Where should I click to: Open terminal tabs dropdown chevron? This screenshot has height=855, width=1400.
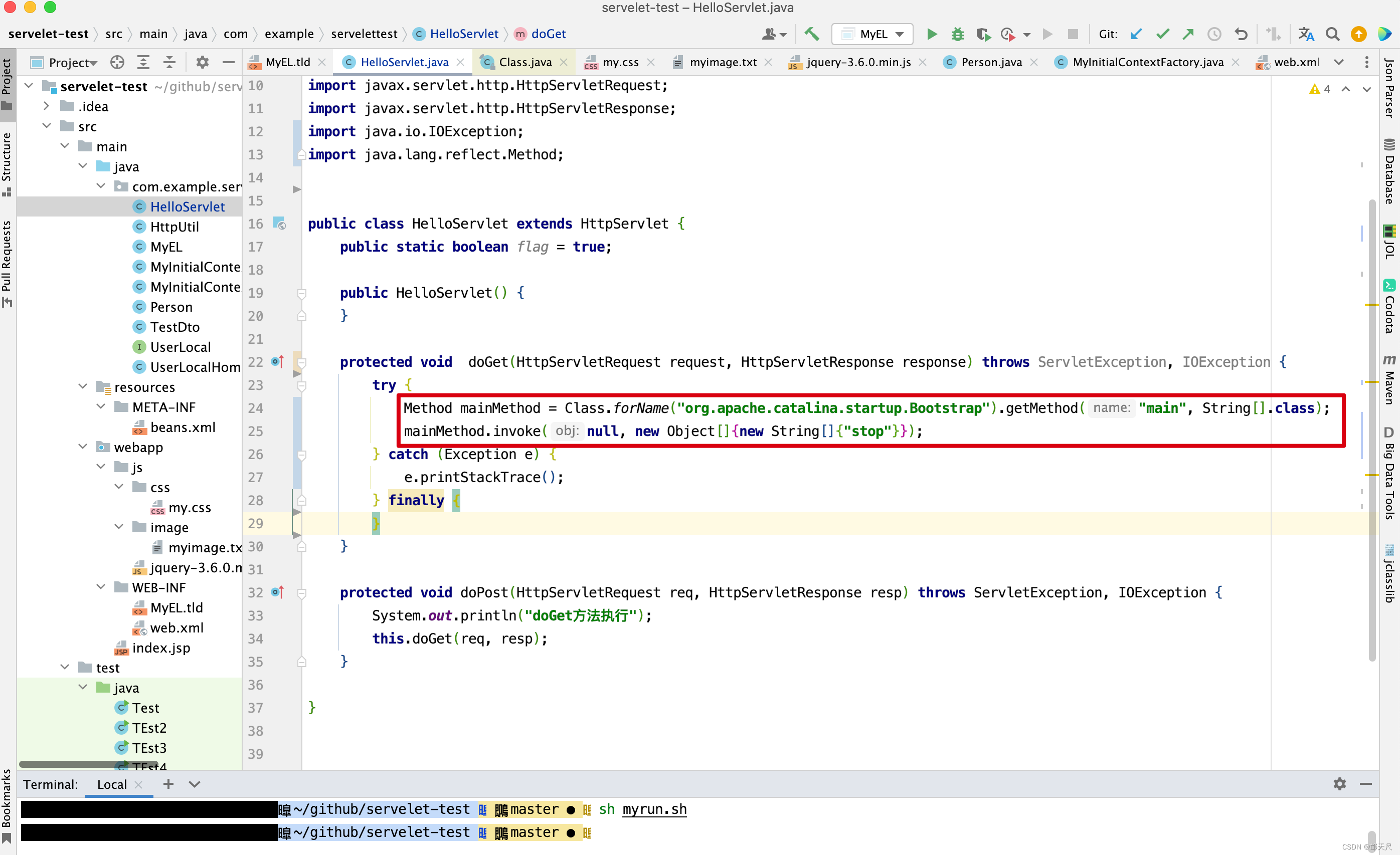point(195,784)
